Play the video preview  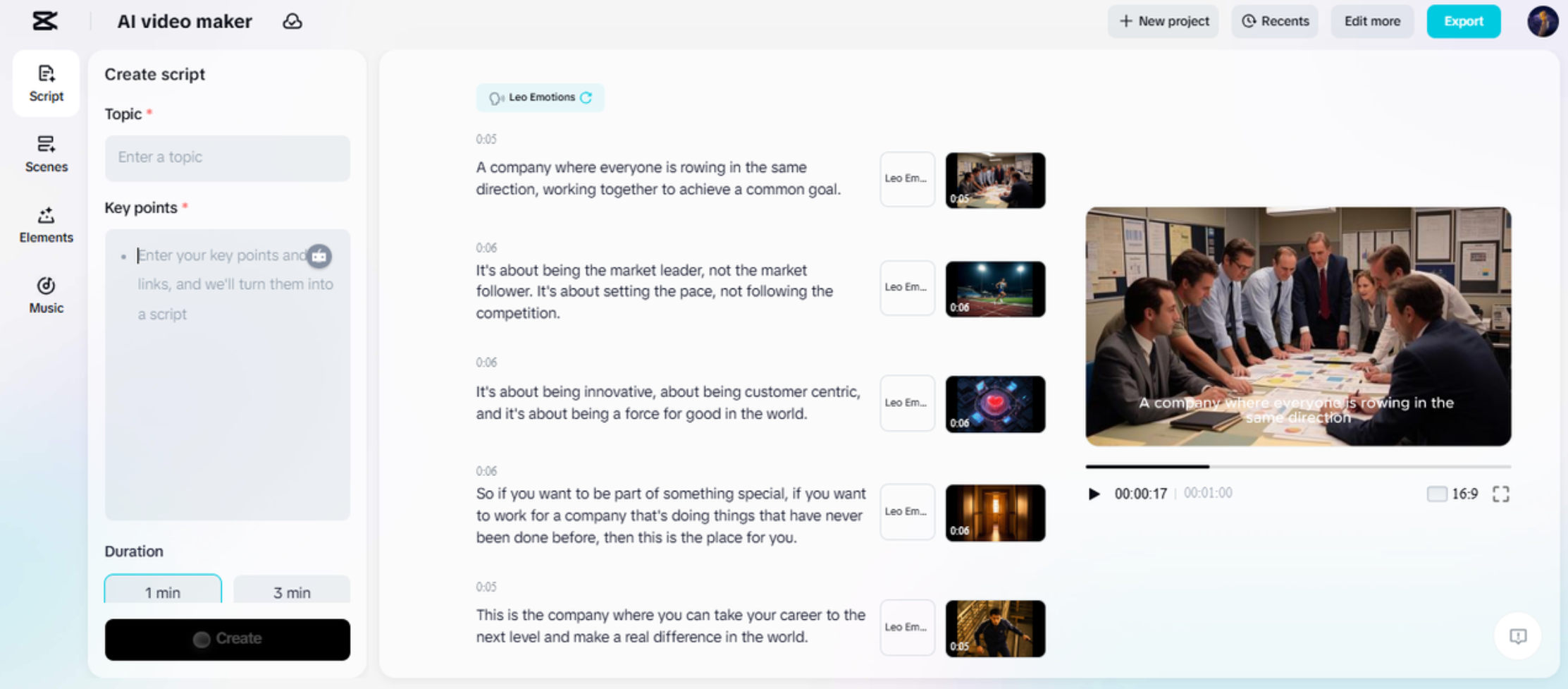[x=1094, y=494]
